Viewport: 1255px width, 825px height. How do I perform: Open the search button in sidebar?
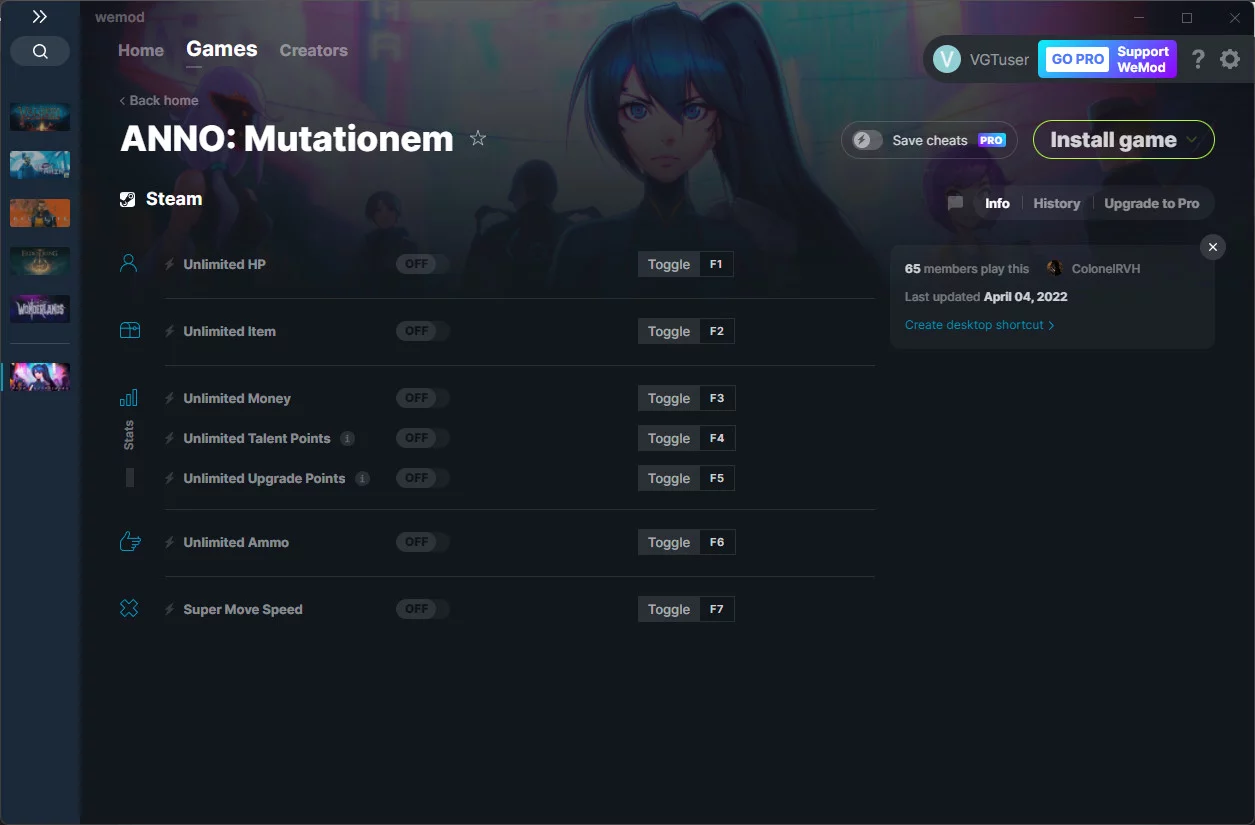(x=40, y=51)
